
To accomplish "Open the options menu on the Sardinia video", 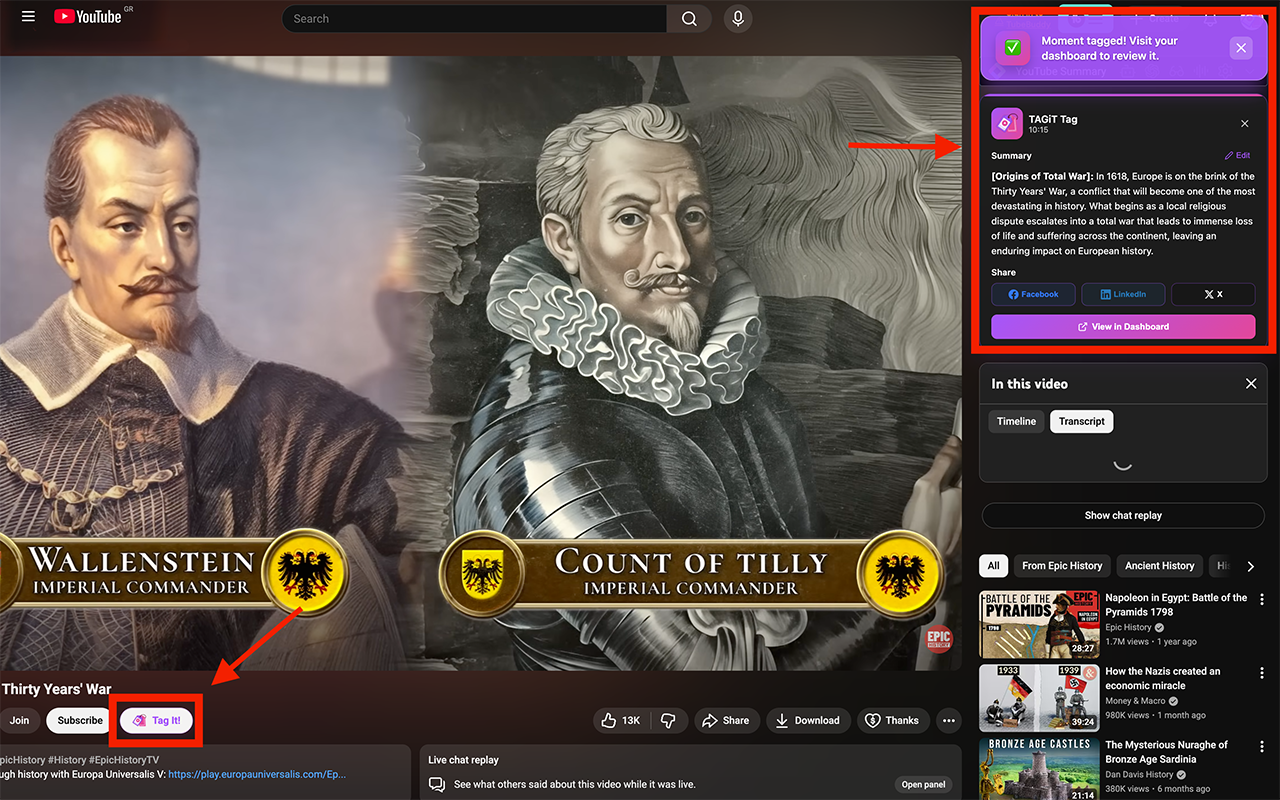I will pos(1262,746).
